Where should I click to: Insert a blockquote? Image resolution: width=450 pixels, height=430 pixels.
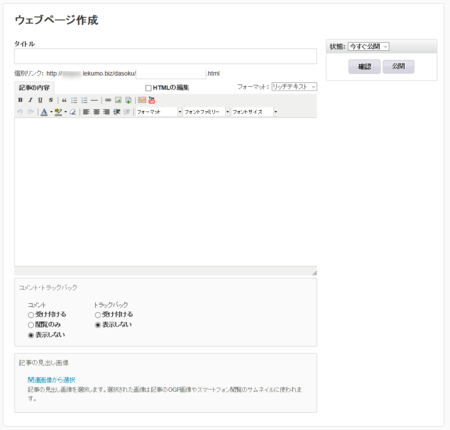(64, 100)
